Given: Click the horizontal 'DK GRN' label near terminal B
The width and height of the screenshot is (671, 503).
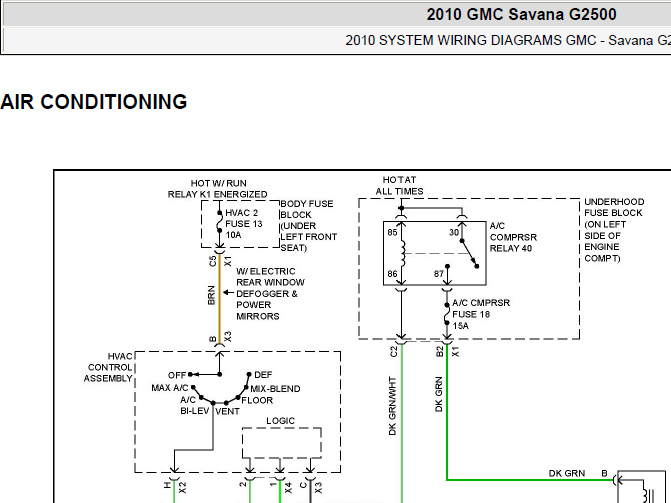Looking at the screenshot, I should (x=567, y=473).
